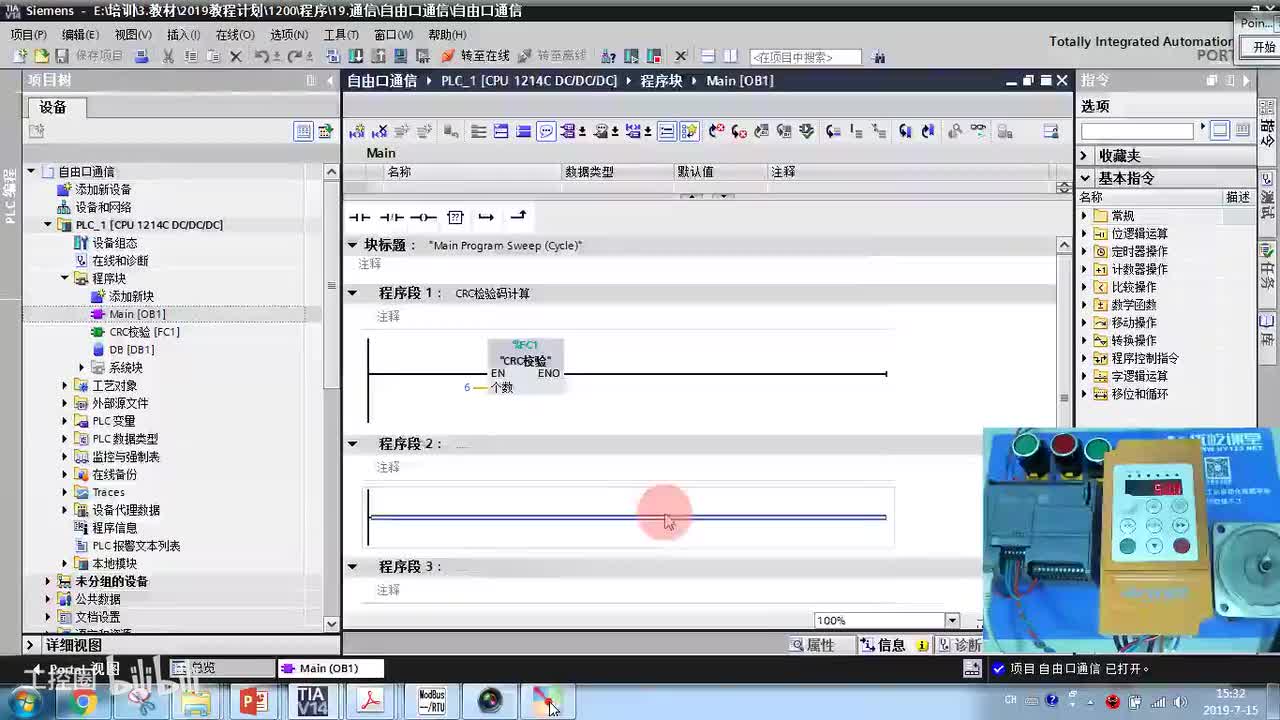Open 设备和网络 in project tree
1280x720 pixels.
click(103, 207)
